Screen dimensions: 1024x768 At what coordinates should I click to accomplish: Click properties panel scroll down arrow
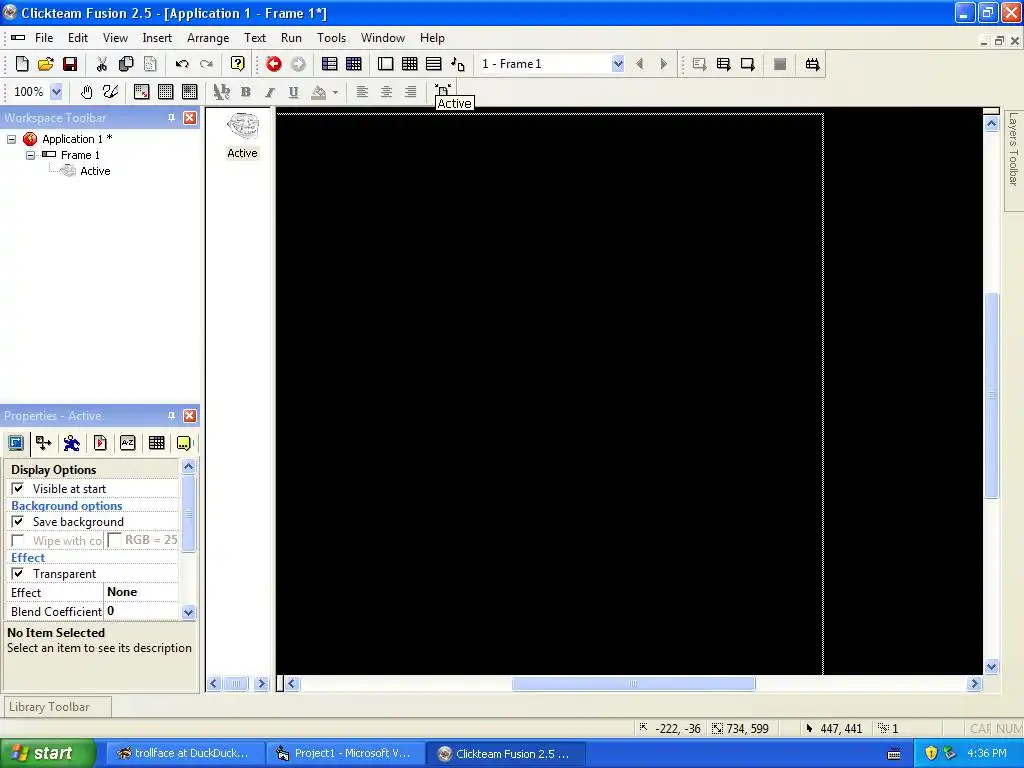188,612
